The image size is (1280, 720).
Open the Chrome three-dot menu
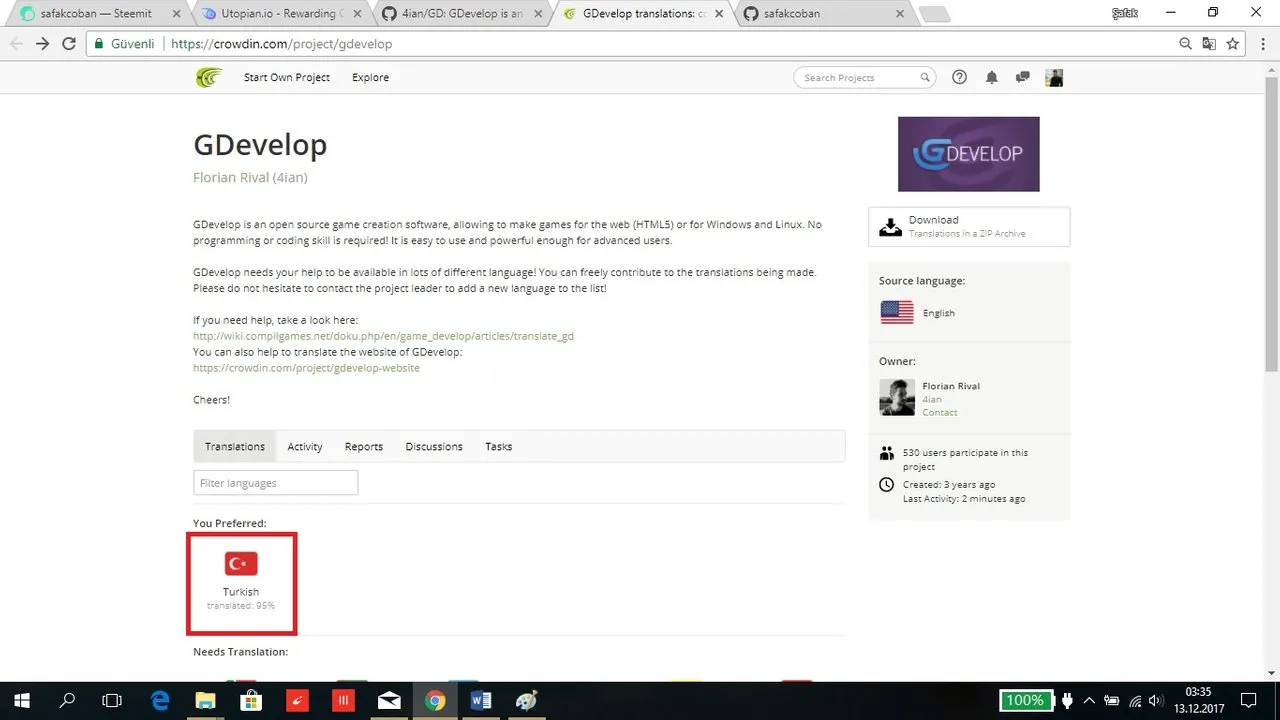[x=1263, y=44]
